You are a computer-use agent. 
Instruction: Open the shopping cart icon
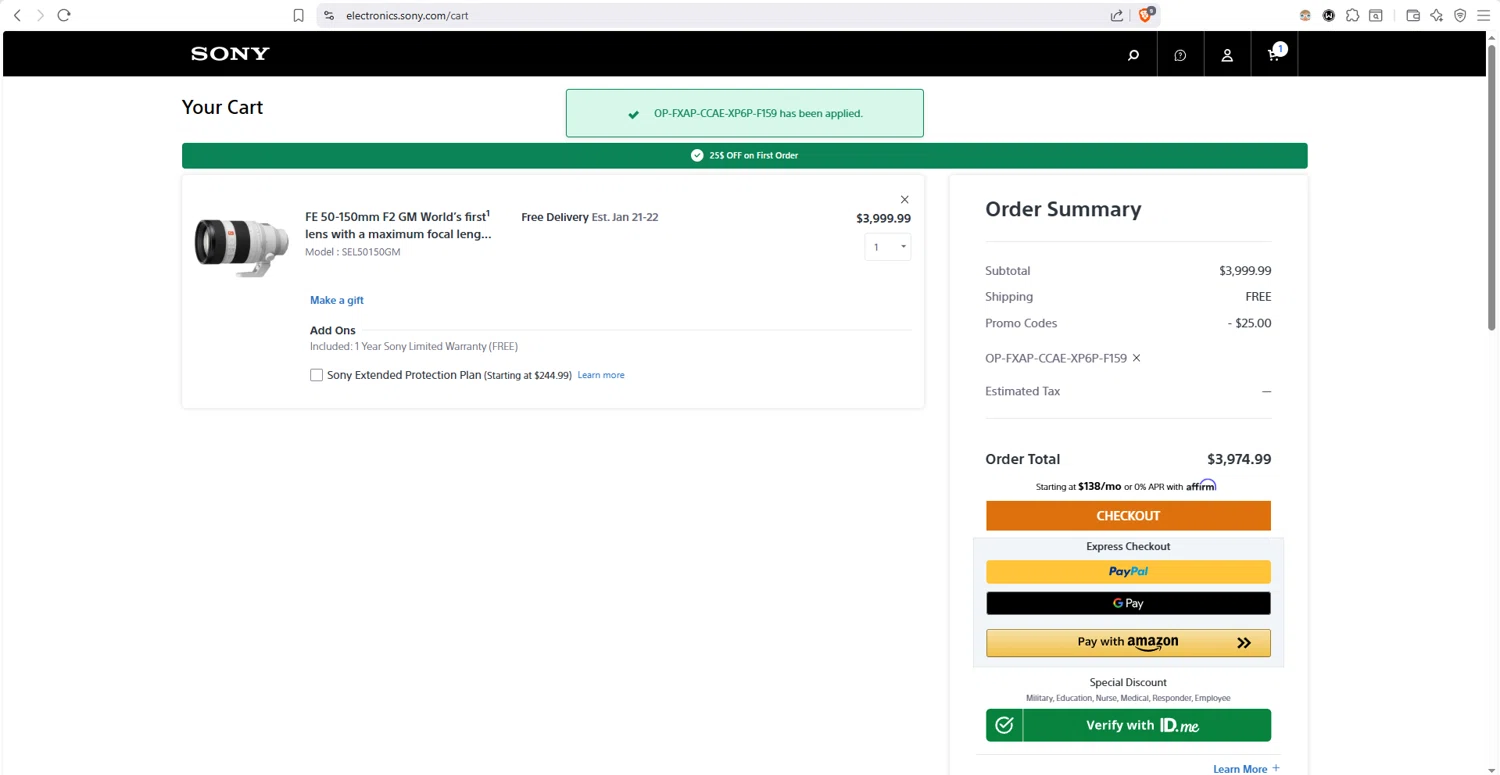coord(1274,54)
